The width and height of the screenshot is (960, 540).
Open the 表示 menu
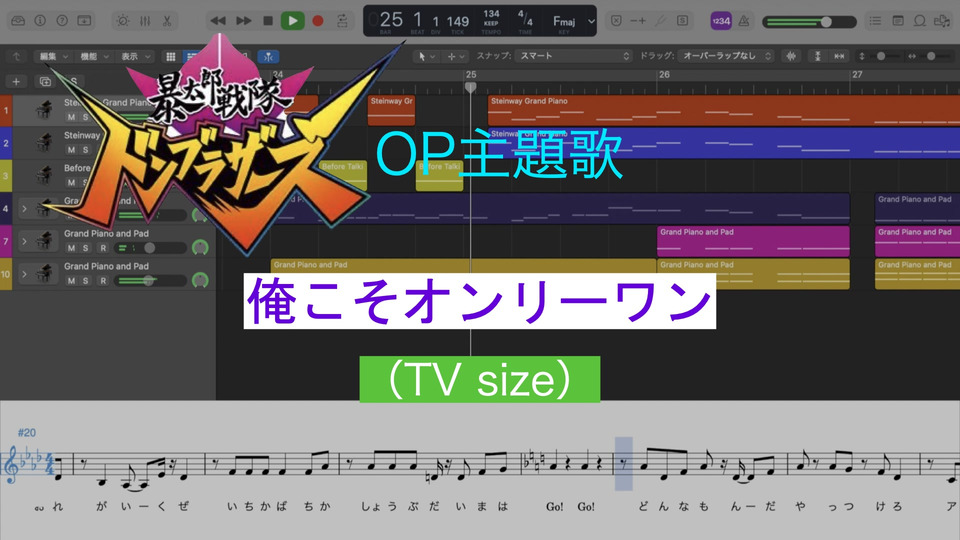(x=135, y=56)
